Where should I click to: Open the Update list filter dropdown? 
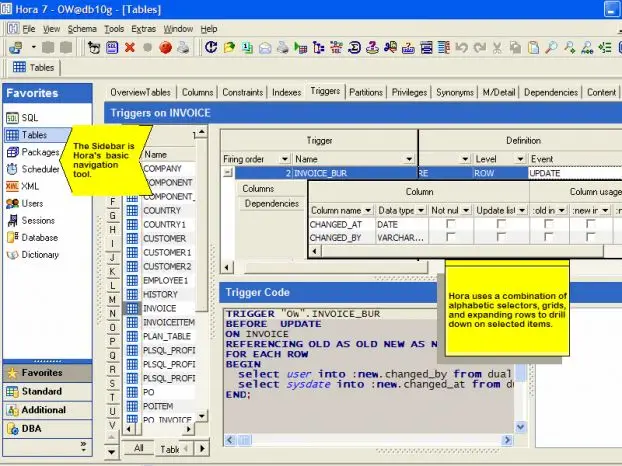click(522, 210)
